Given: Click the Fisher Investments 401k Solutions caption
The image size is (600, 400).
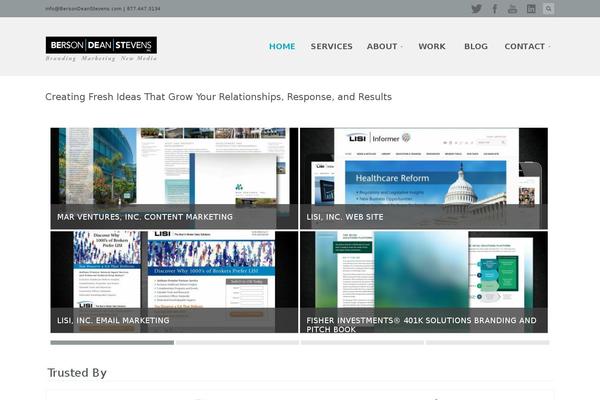Looking at the screenshot, I should [421, 325].
